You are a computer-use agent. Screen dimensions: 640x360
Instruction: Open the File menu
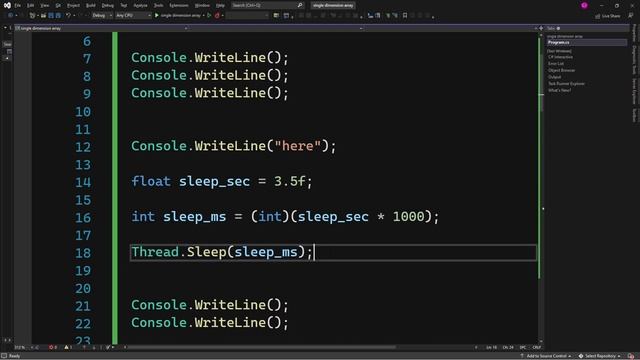coord(18,5)
